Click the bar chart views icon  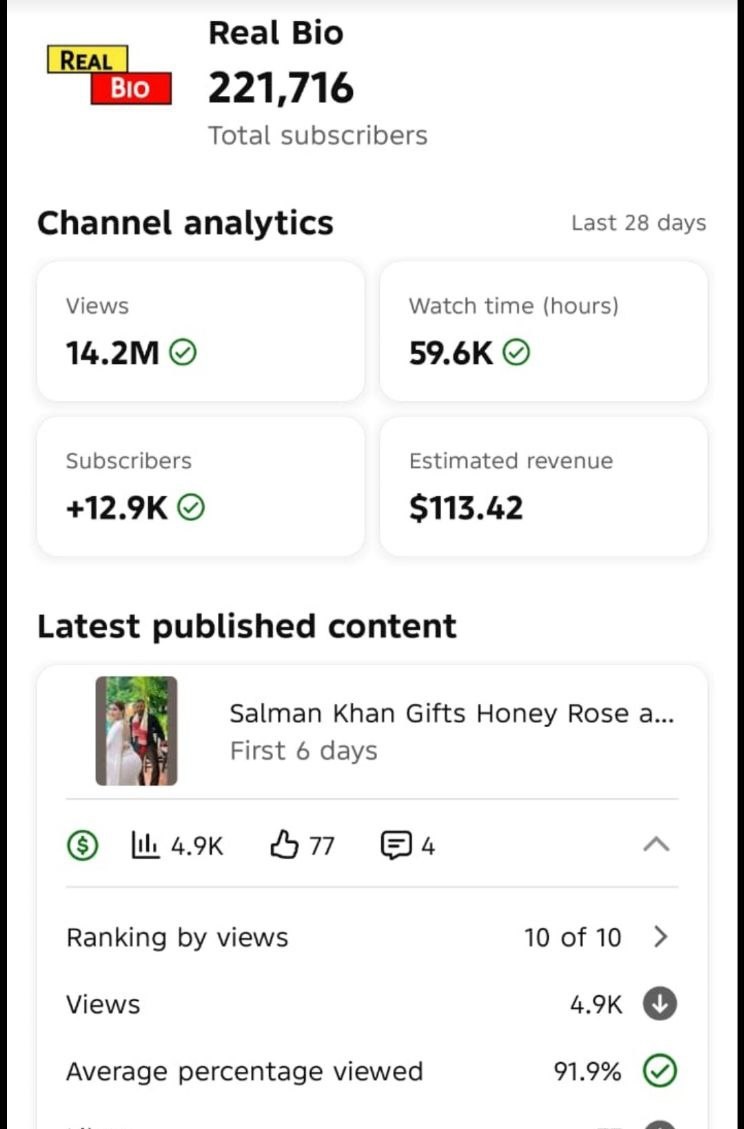146,846
